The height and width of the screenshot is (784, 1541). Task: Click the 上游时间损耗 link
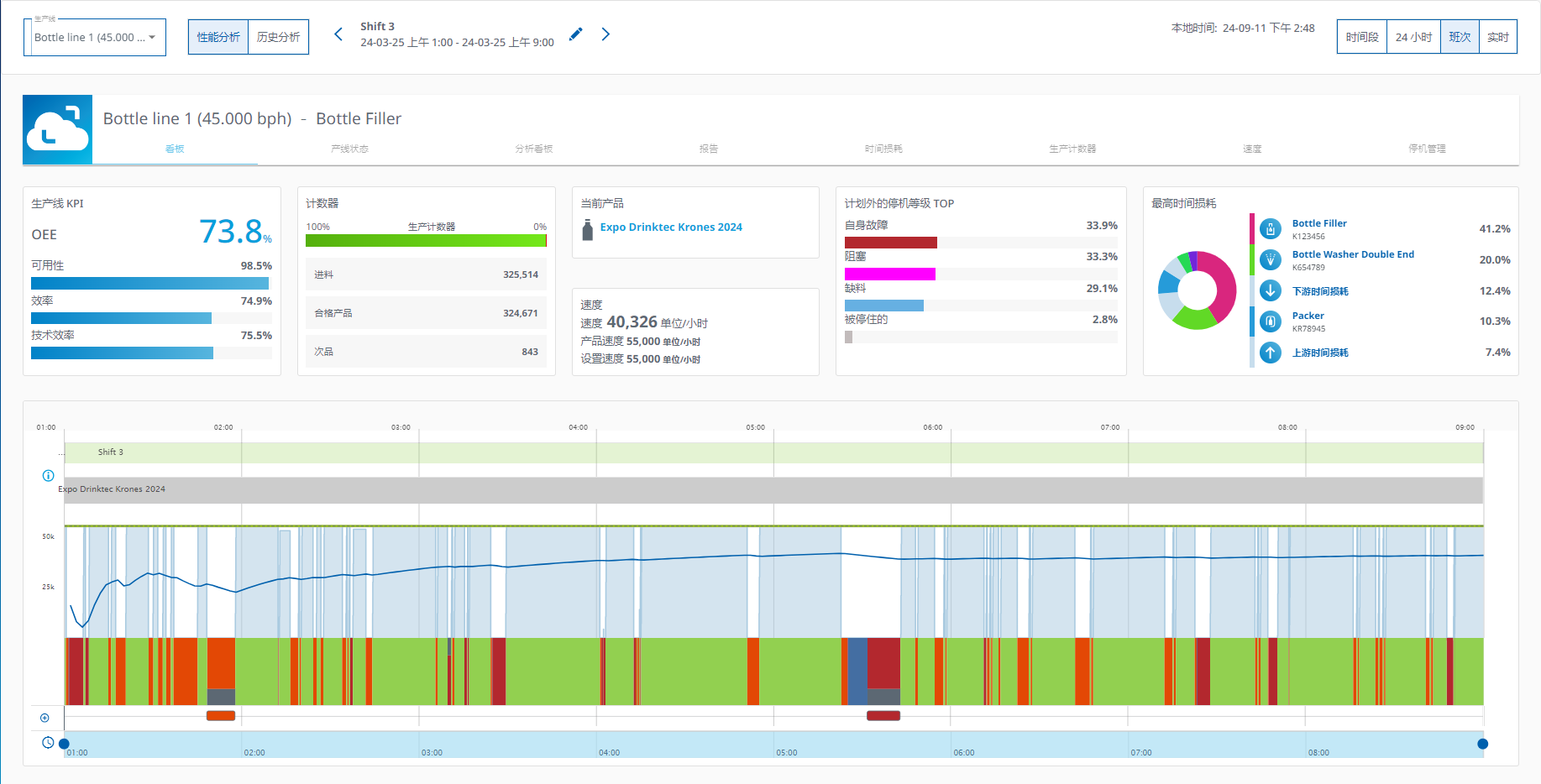(x=1319, y=353)
